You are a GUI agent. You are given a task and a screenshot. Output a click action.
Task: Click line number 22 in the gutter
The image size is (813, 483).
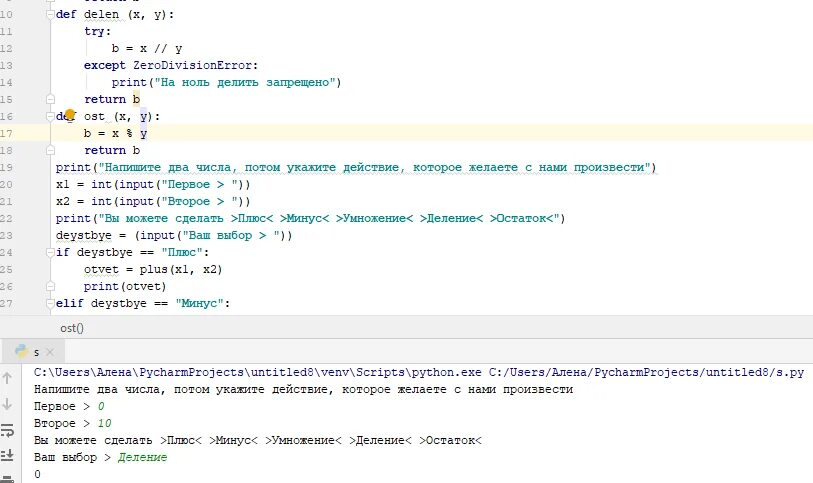pyautogui.click(x=6, y=218)
